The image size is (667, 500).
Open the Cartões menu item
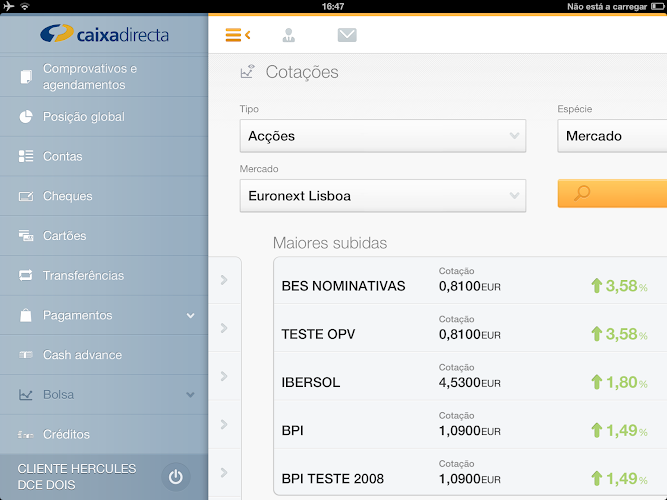click(104, 235)
